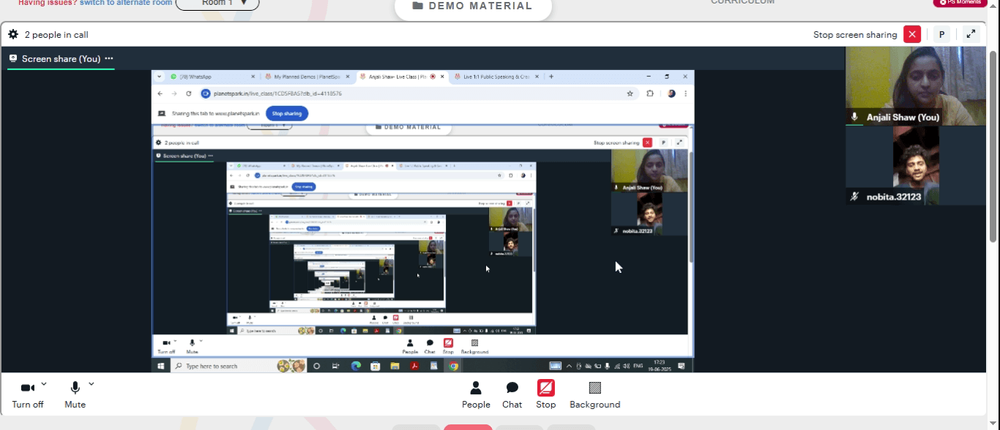Click Edge taskbar icon in shared preview
This screenshot has height=430, width=1000.
point(356,366)
